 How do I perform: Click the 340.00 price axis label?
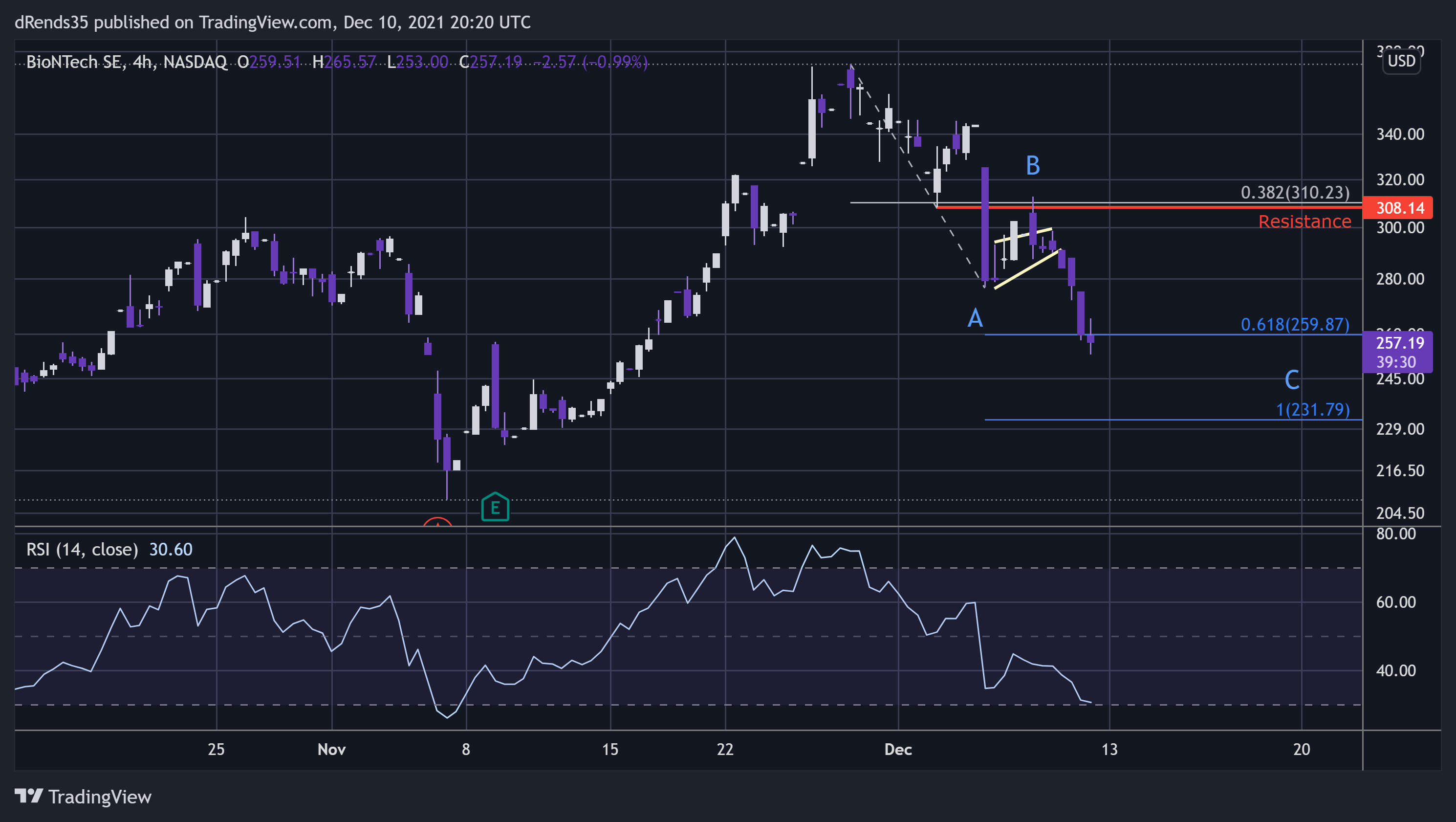click(1400, 134)
